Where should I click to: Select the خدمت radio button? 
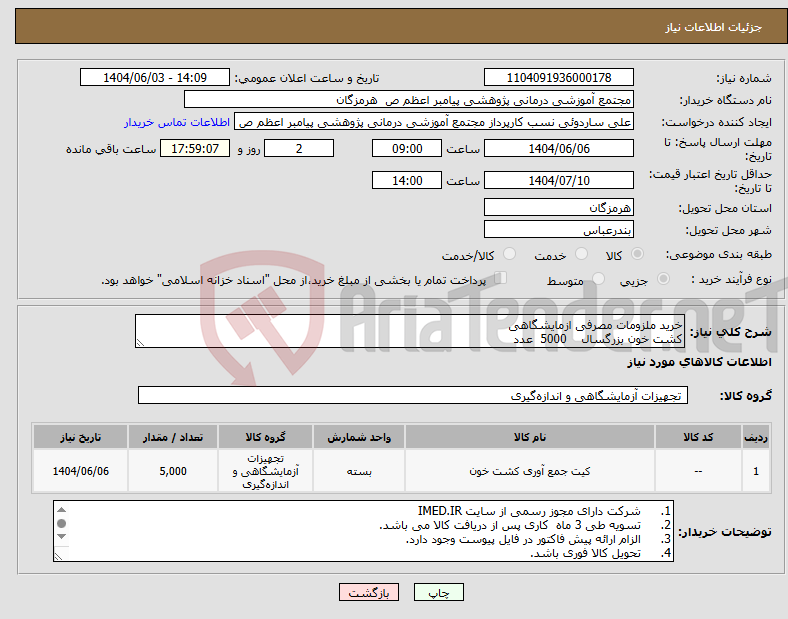[581, 254]
